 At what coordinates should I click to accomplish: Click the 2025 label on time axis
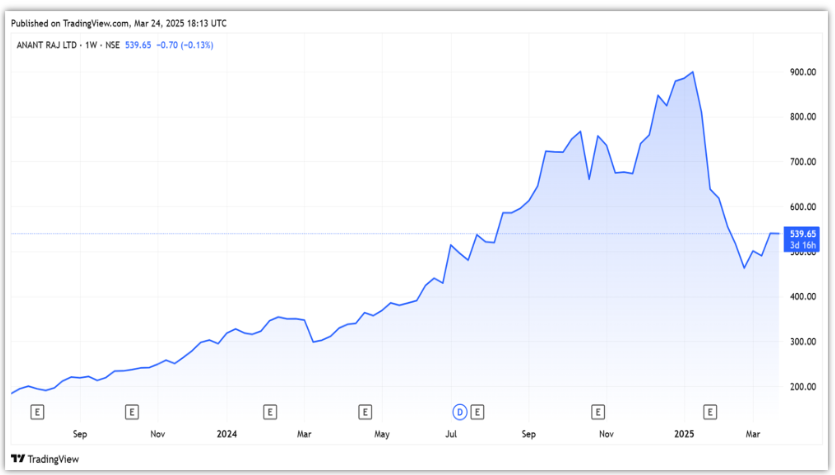[684, 435]
